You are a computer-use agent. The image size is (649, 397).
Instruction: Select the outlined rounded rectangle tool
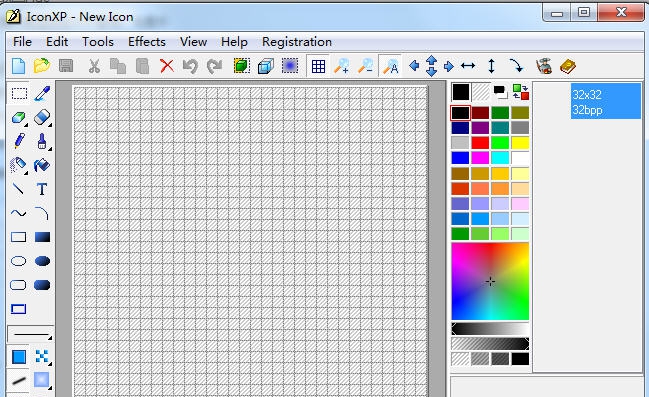(x=18, y=285)
